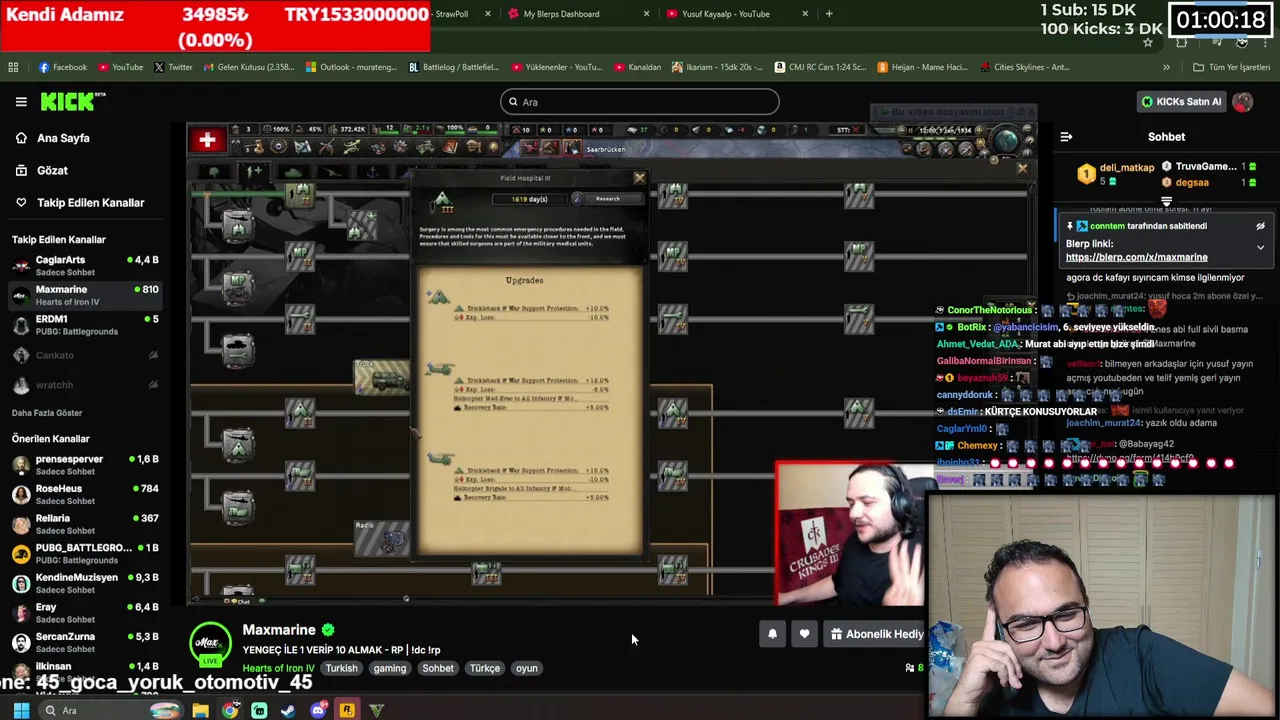Toggle stream notifications bell

[772, 634]
